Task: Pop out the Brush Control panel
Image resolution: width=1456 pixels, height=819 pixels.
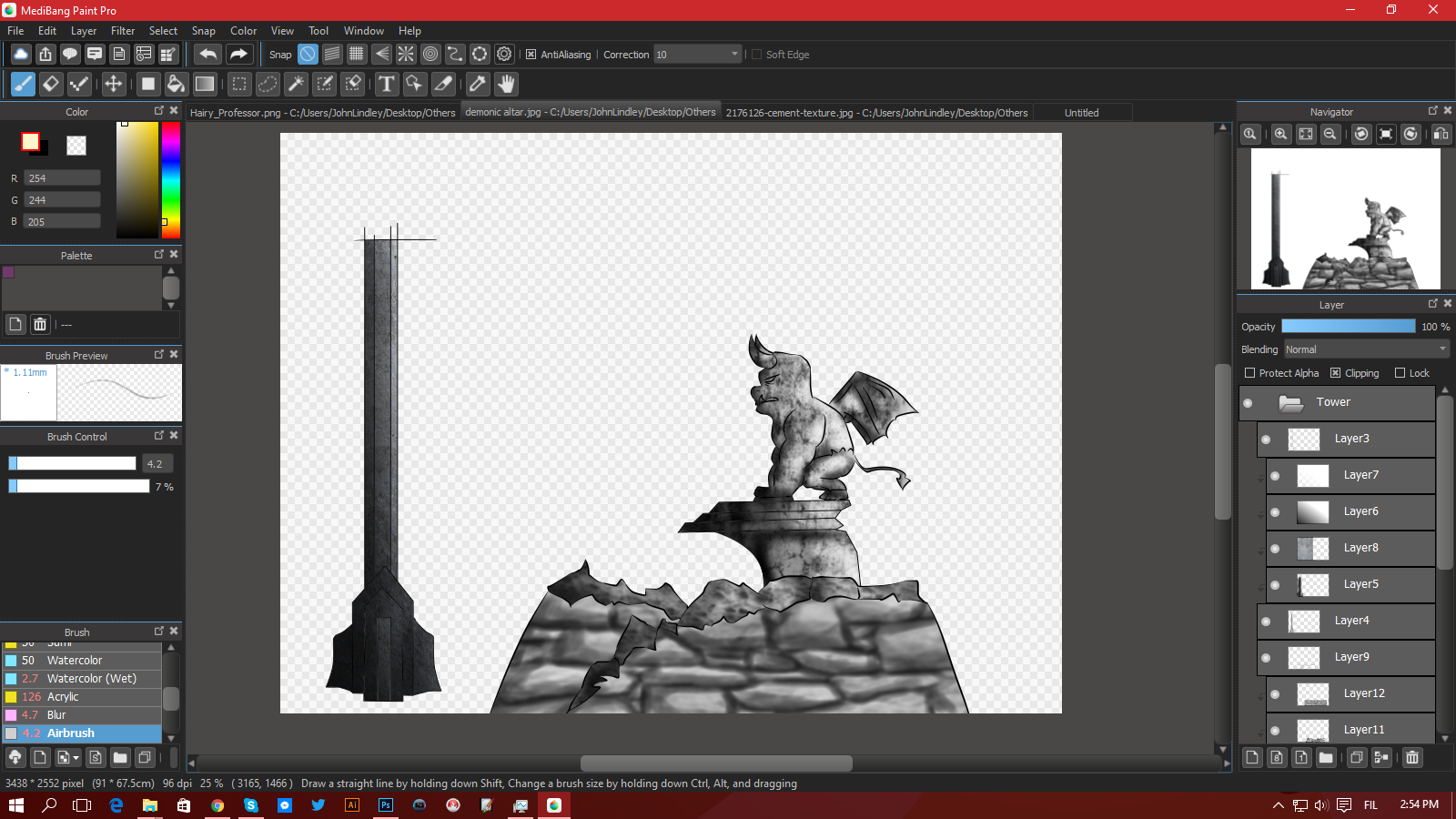Action: pos(159,435)
